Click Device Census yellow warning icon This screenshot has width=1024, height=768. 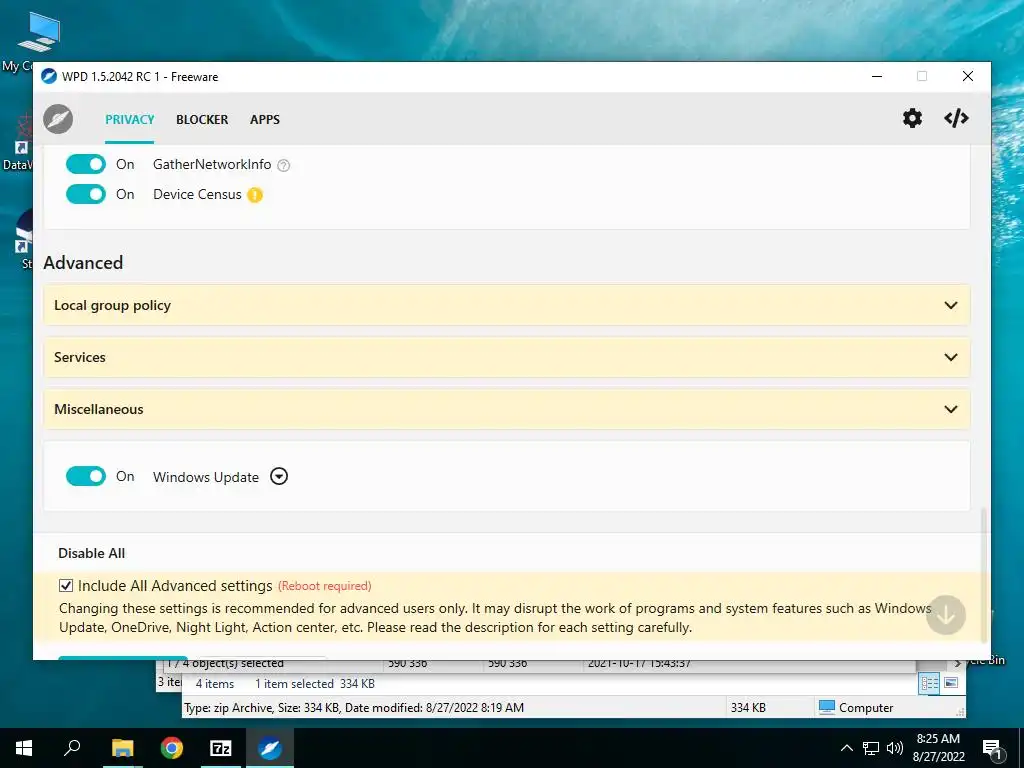click(255, 195)
